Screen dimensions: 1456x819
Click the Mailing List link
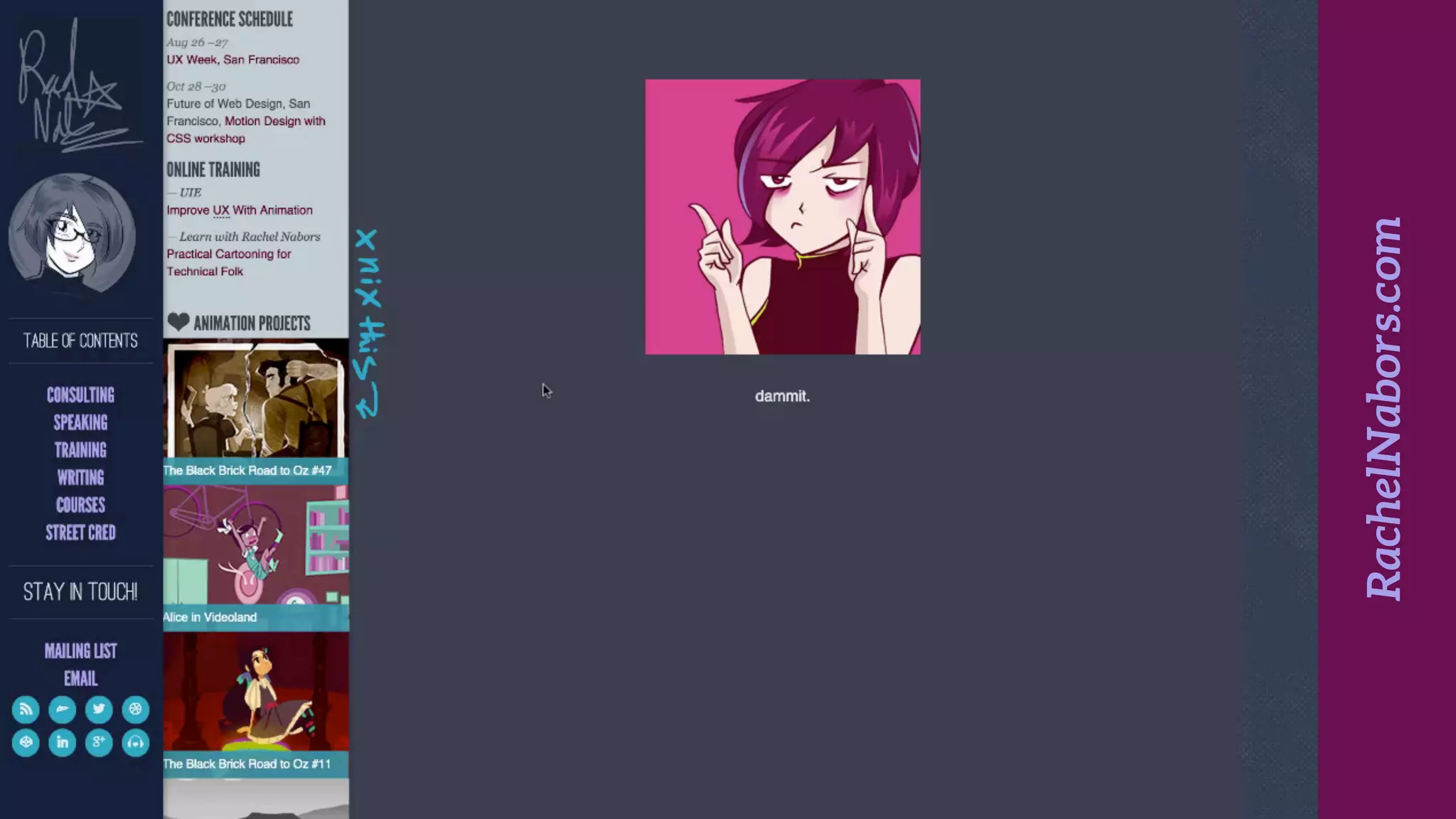[80, 651]
